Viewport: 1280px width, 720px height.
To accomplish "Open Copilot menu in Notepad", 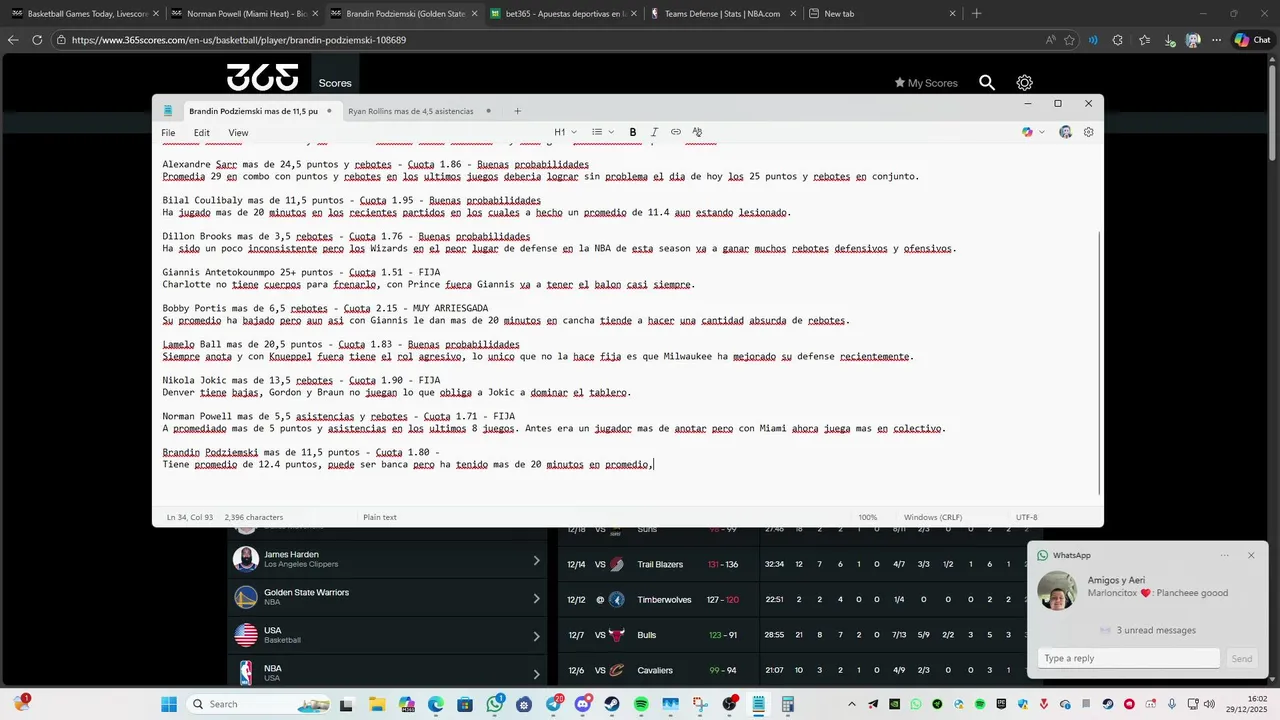I will (x=1033, y=132).
